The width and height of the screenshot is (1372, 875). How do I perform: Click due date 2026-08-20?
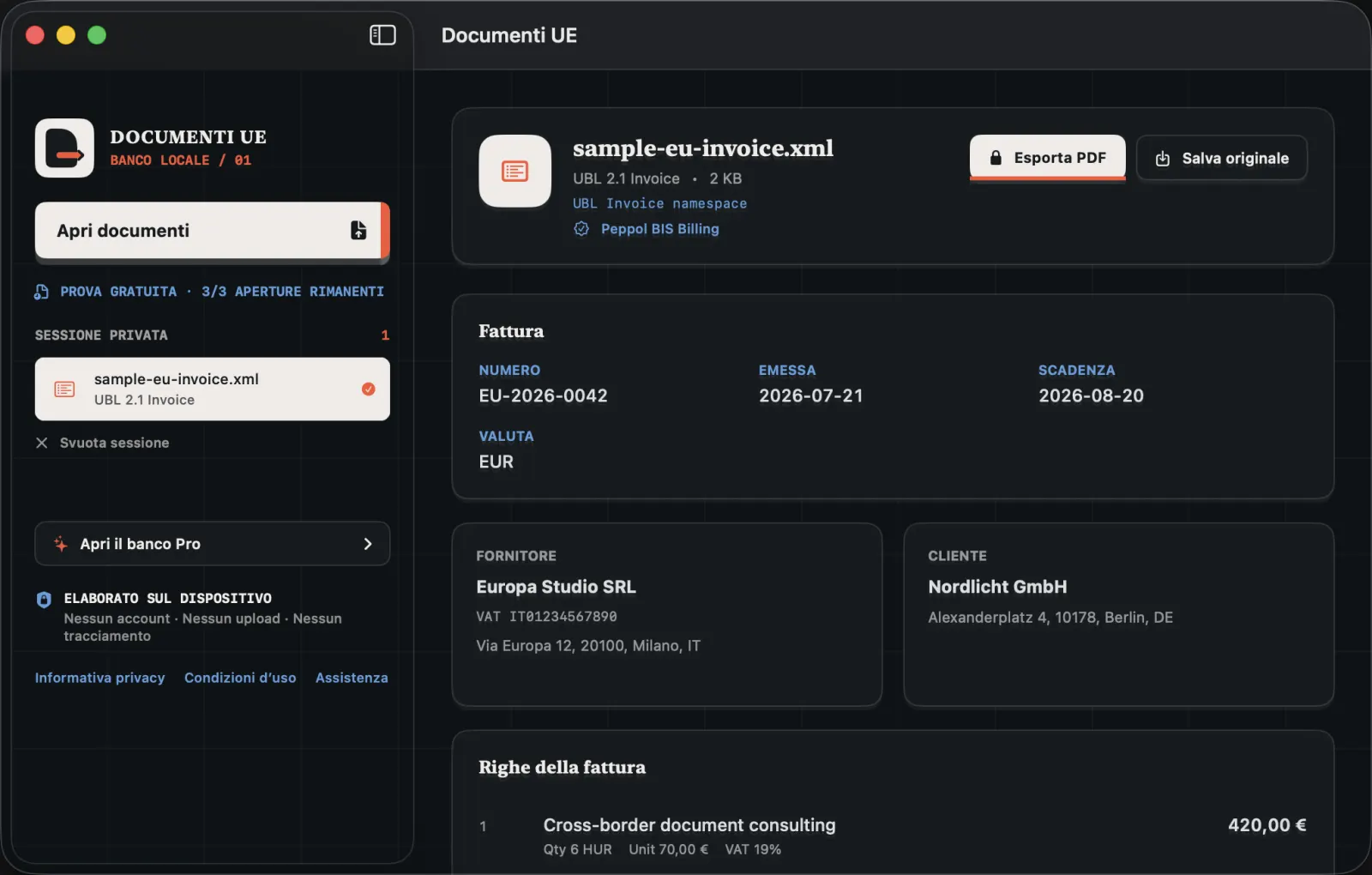pos(1091,395)
